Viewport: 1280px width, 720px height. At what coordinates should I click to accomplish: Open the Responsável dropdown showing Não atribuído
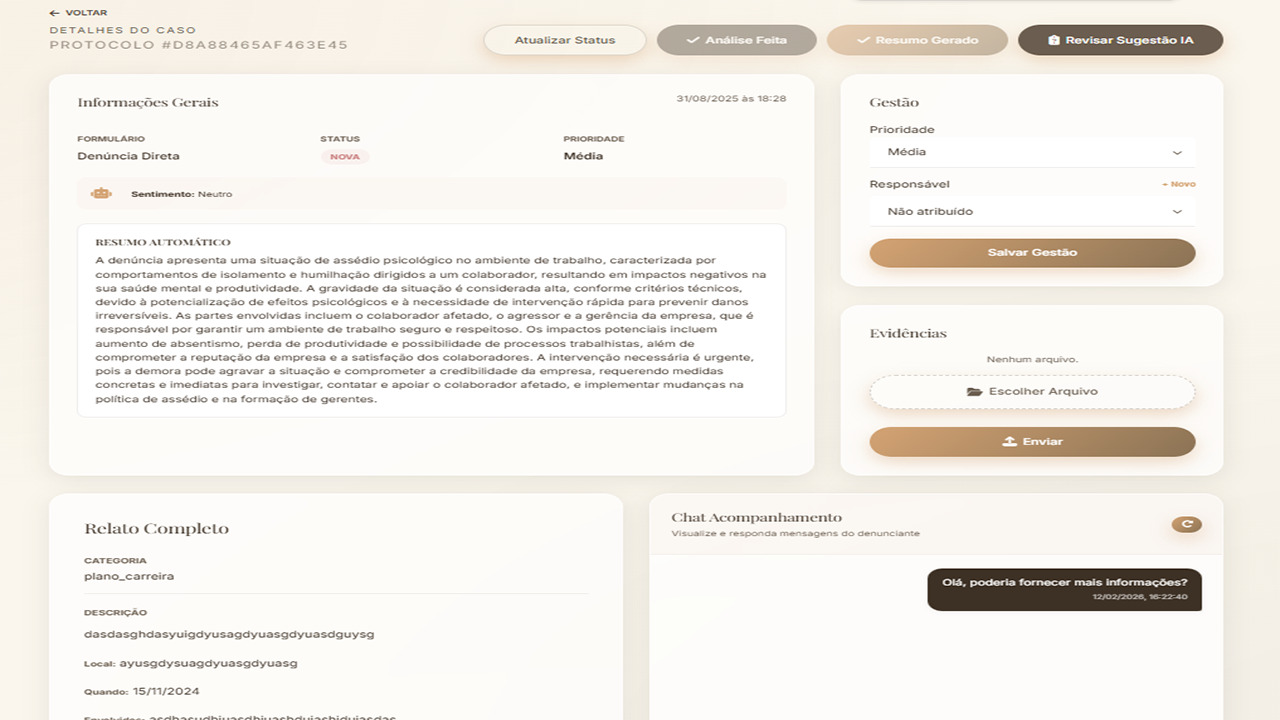pyautogui.click(x=1032, y=211)
